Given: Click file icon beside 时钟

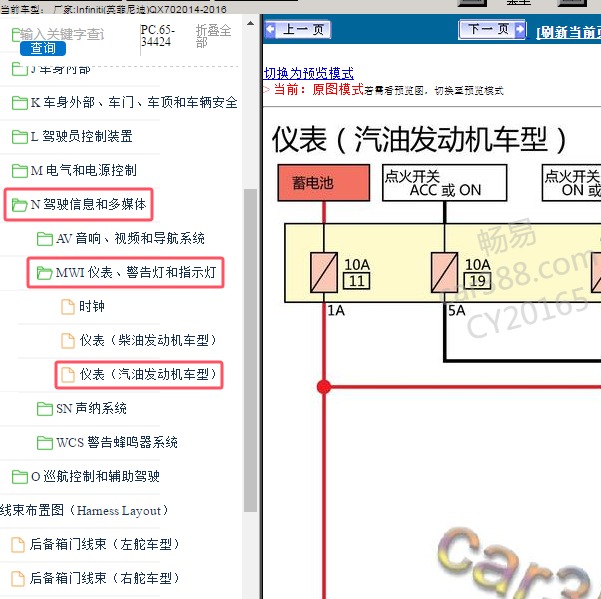Looking at the screenshot, I should pos(68,307).
